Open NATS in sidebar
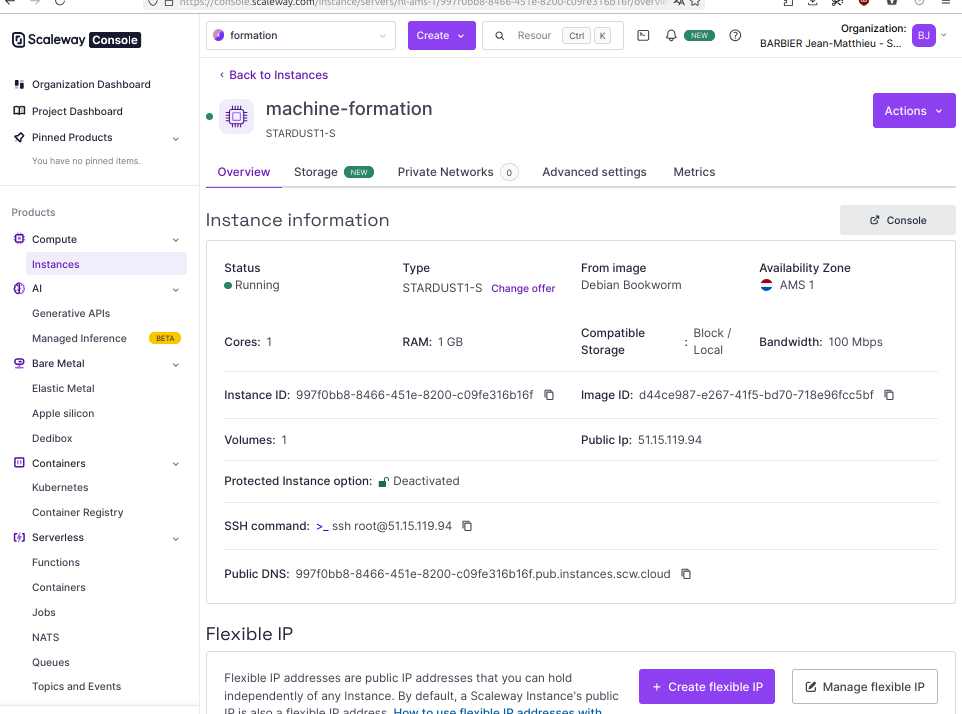This screenshot has height=714, width=962. [45, 637]
